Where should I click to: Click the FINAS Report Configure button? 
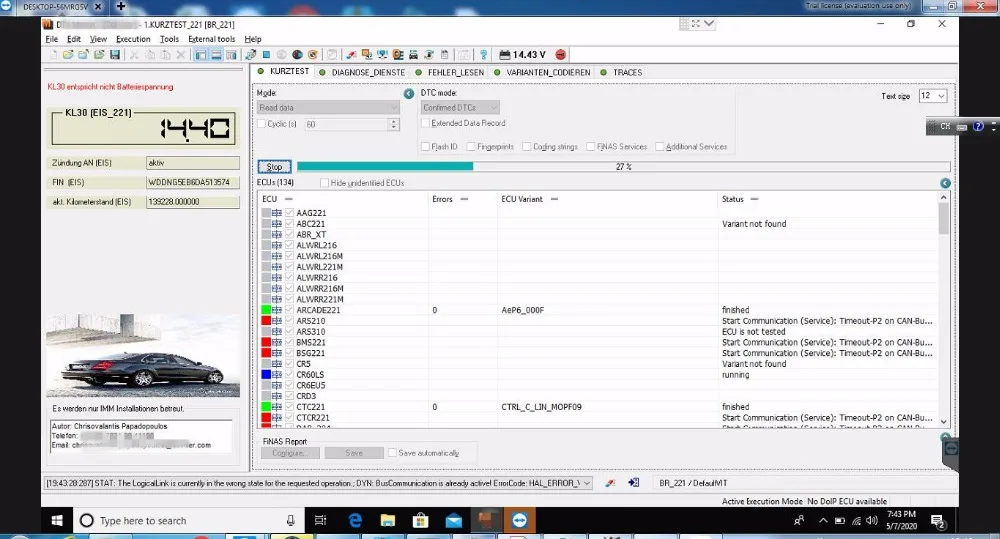290,453
